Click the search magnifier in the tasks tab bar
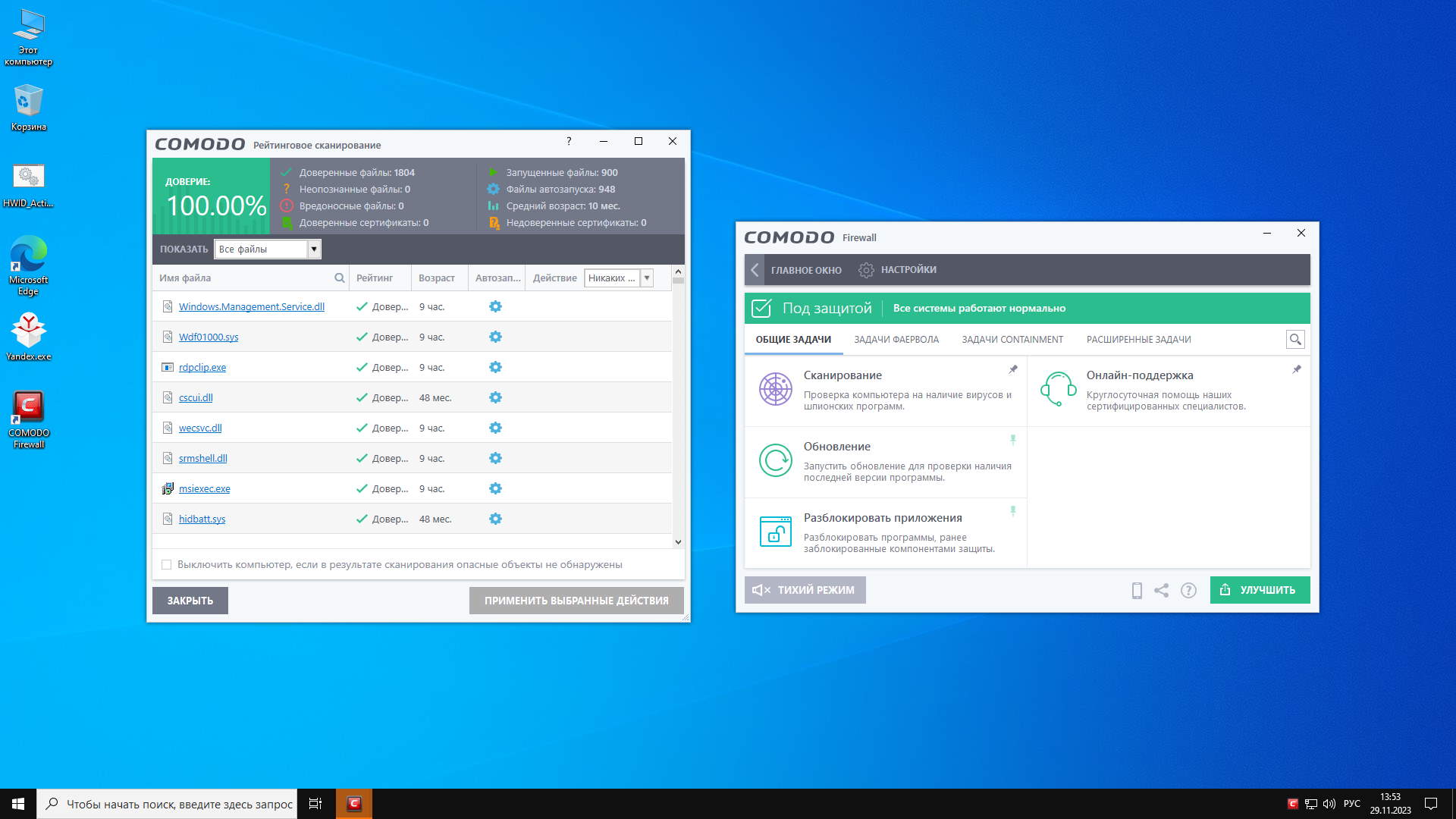Image resolution: width=1456 pixels, height=819 pixels. click(1295, 339)
